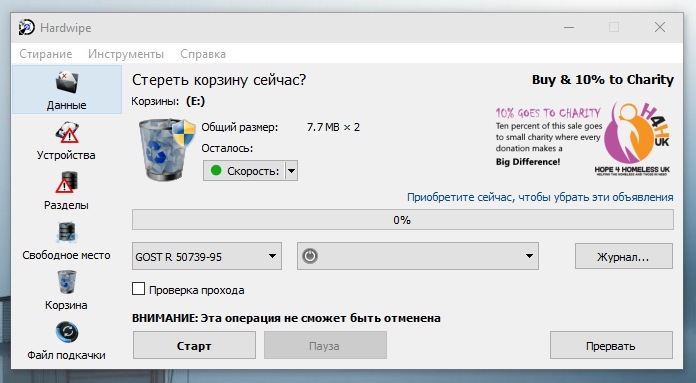Click the Корзины (E:) drive label
696x383 pixels.
(x=168, y=101)
